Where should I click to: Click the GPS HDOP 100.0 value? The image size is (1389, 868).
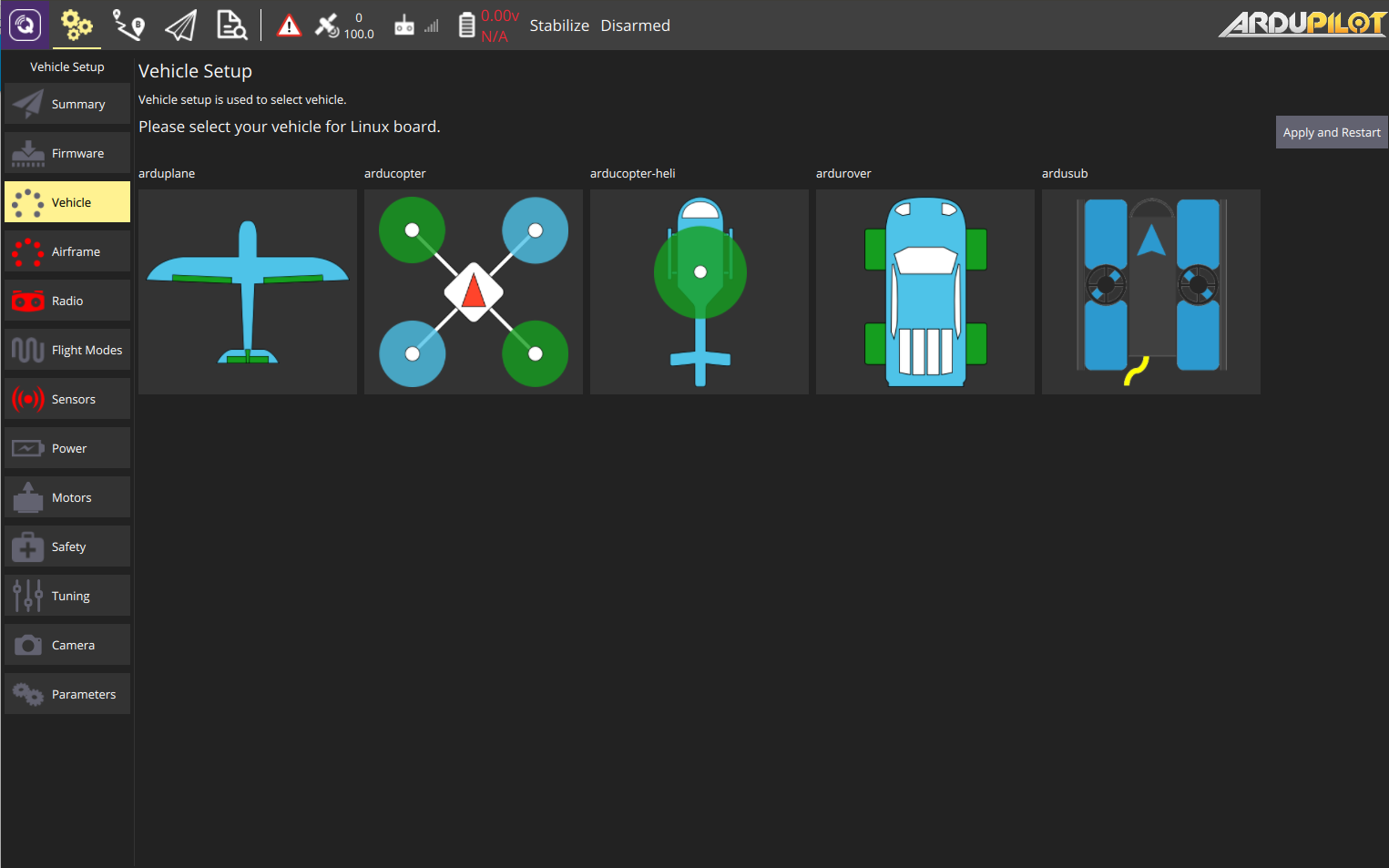pos(359,34)
